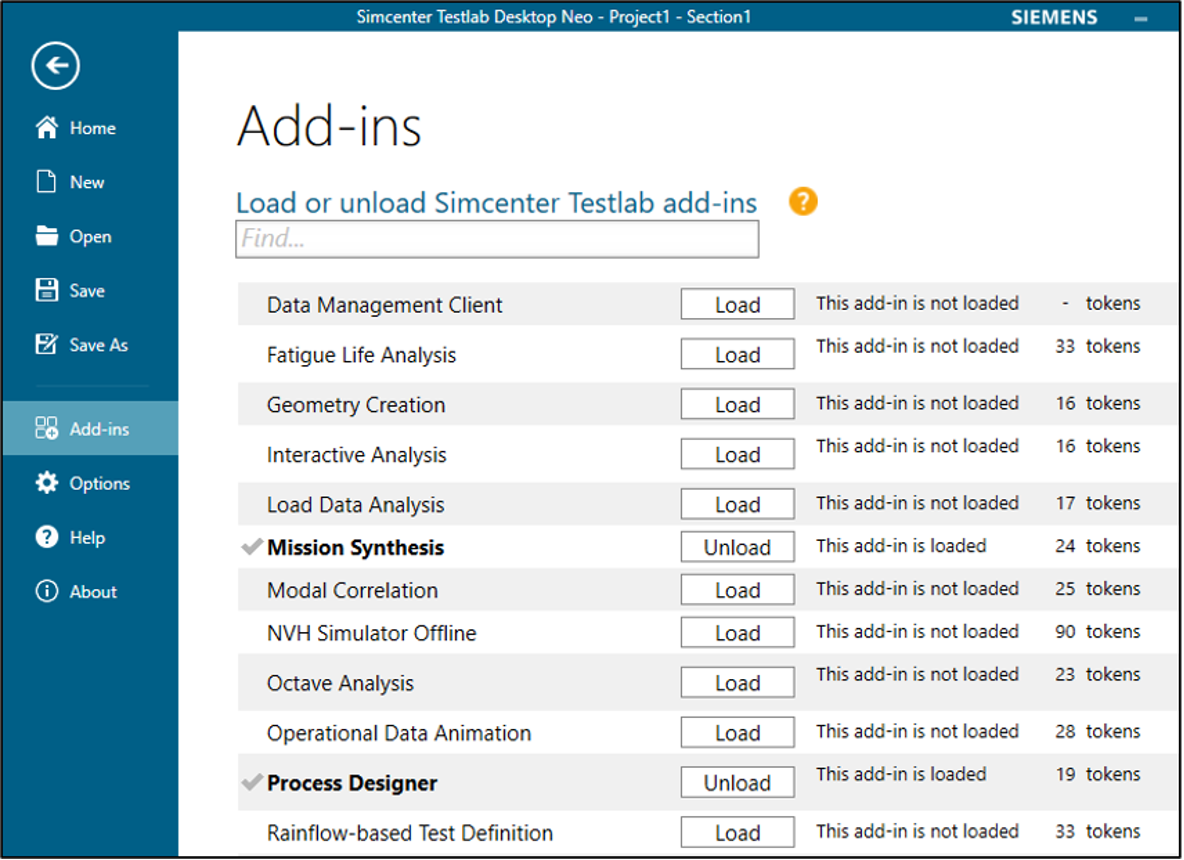
Task: Load the Octave Analysis add-in
Action: point(737,683)
